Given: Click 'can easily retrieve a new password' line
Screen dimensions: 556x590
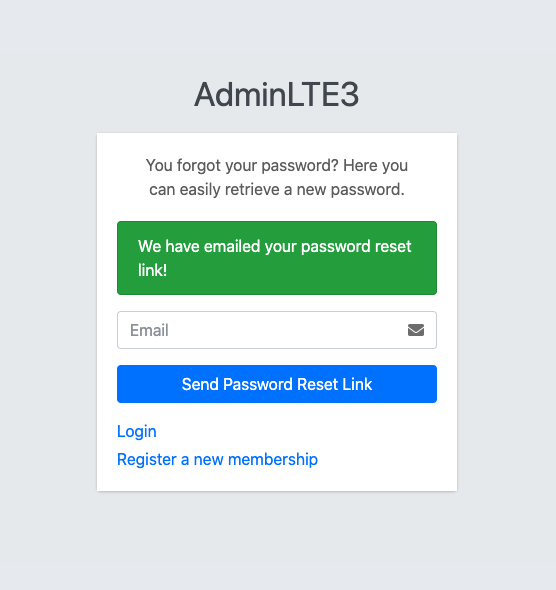Looking at the screenshot, I should 277,189.
